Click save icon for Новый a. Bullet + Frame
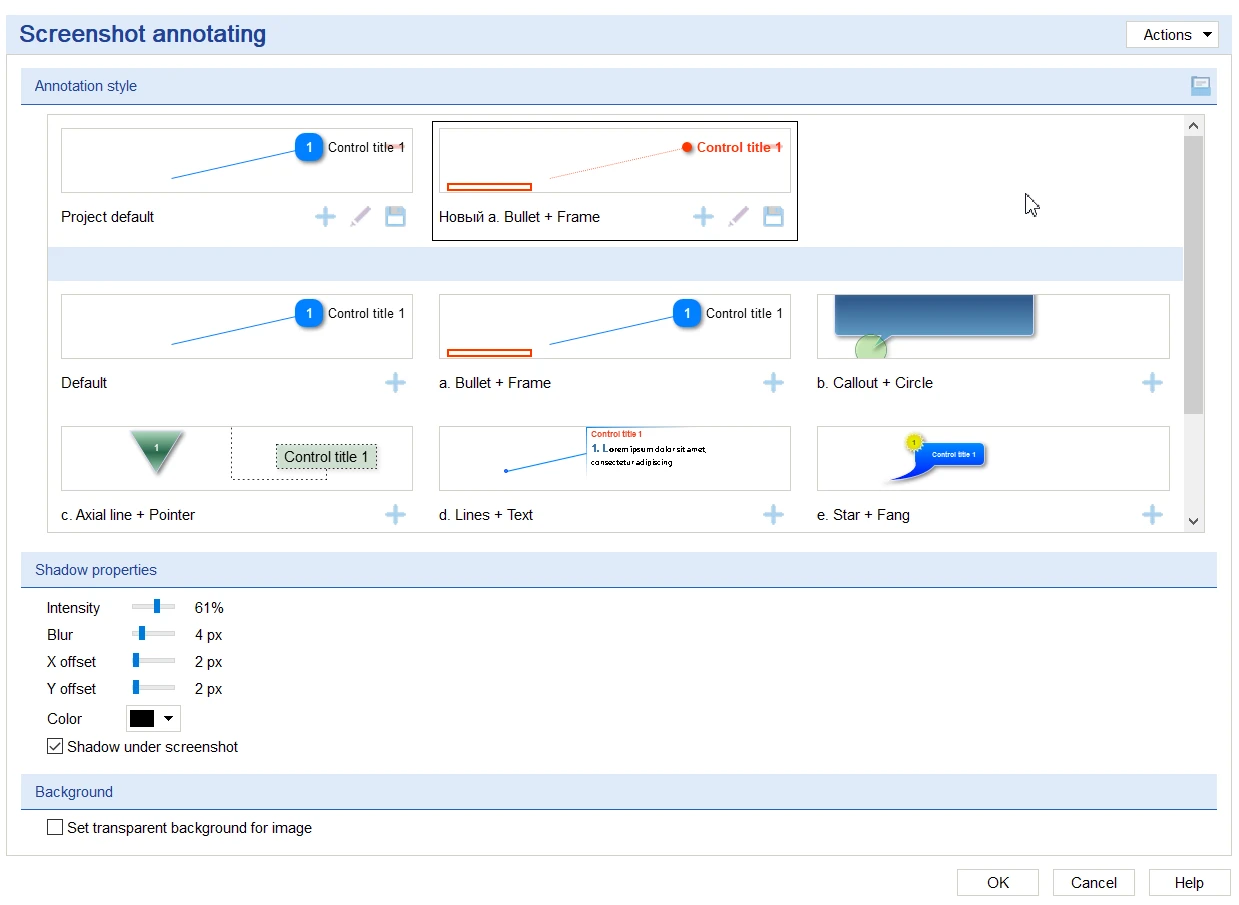 coord(773,216)
